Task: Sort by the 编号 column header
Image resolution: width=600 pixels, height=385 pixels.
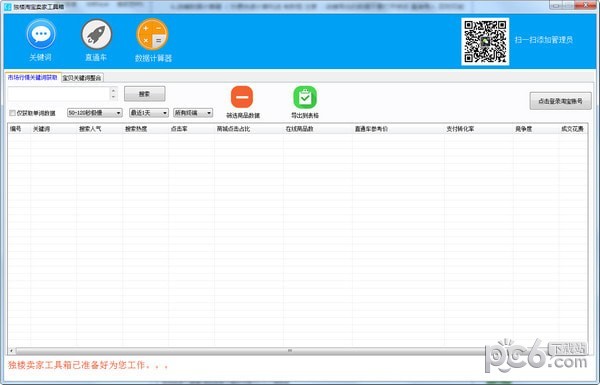Action: 19,129
